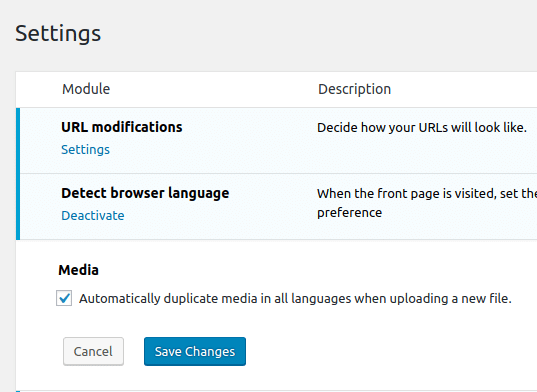Click 'Decide how your URLs will look like' description
The image size is (537, 392).
(422, 127)
